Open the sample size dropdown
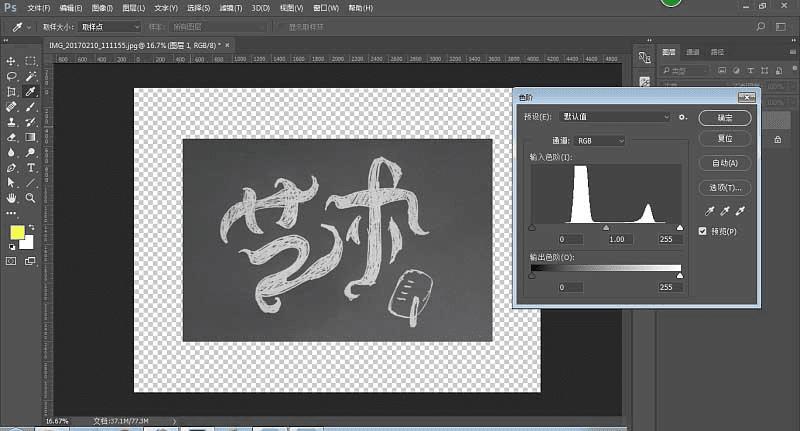This screenshot has height=431, width=800. tap(109, 27)
